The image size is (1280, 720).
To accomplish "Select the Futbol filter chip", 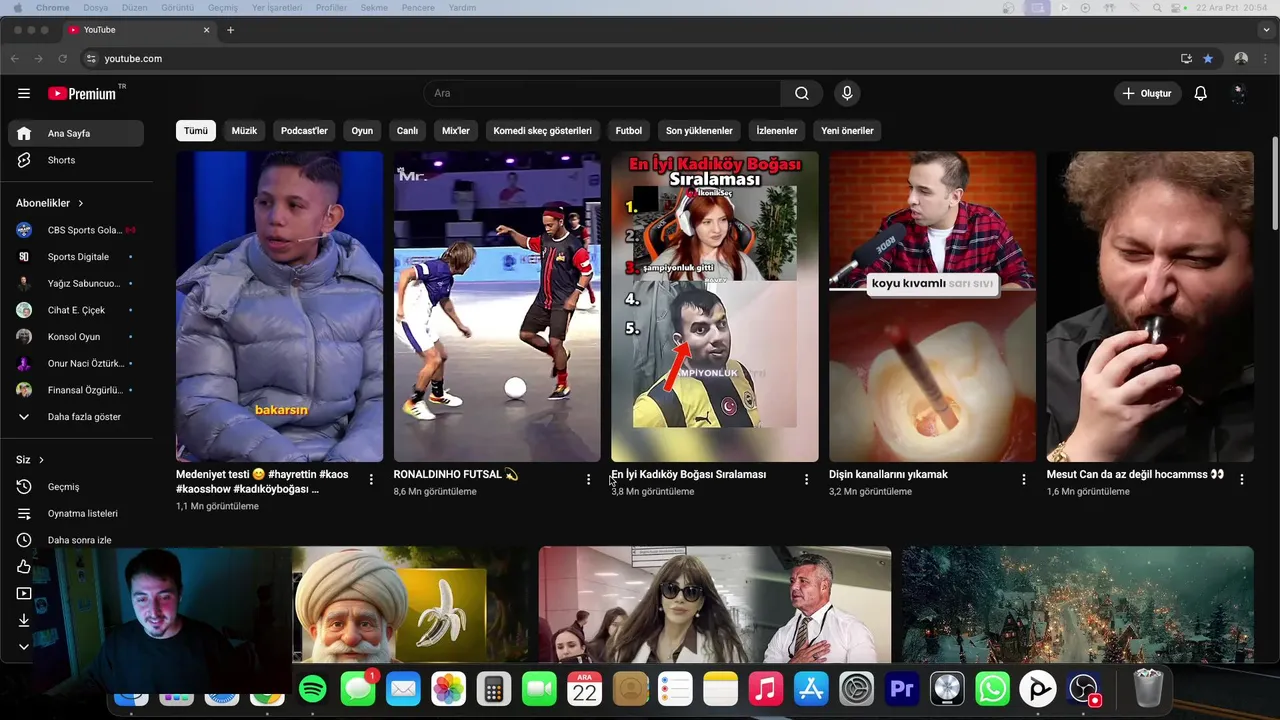I will 629,131.
